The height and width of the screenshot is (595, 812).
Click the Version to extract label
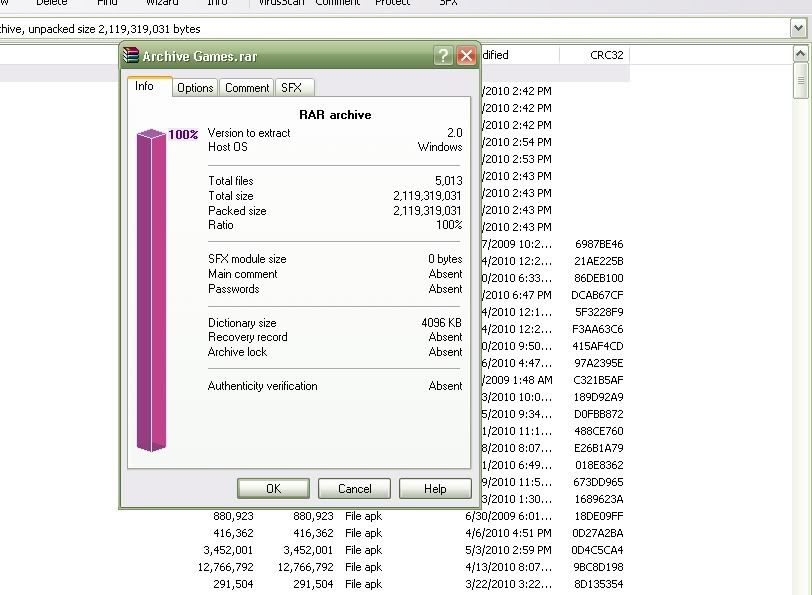pos(249,133)
